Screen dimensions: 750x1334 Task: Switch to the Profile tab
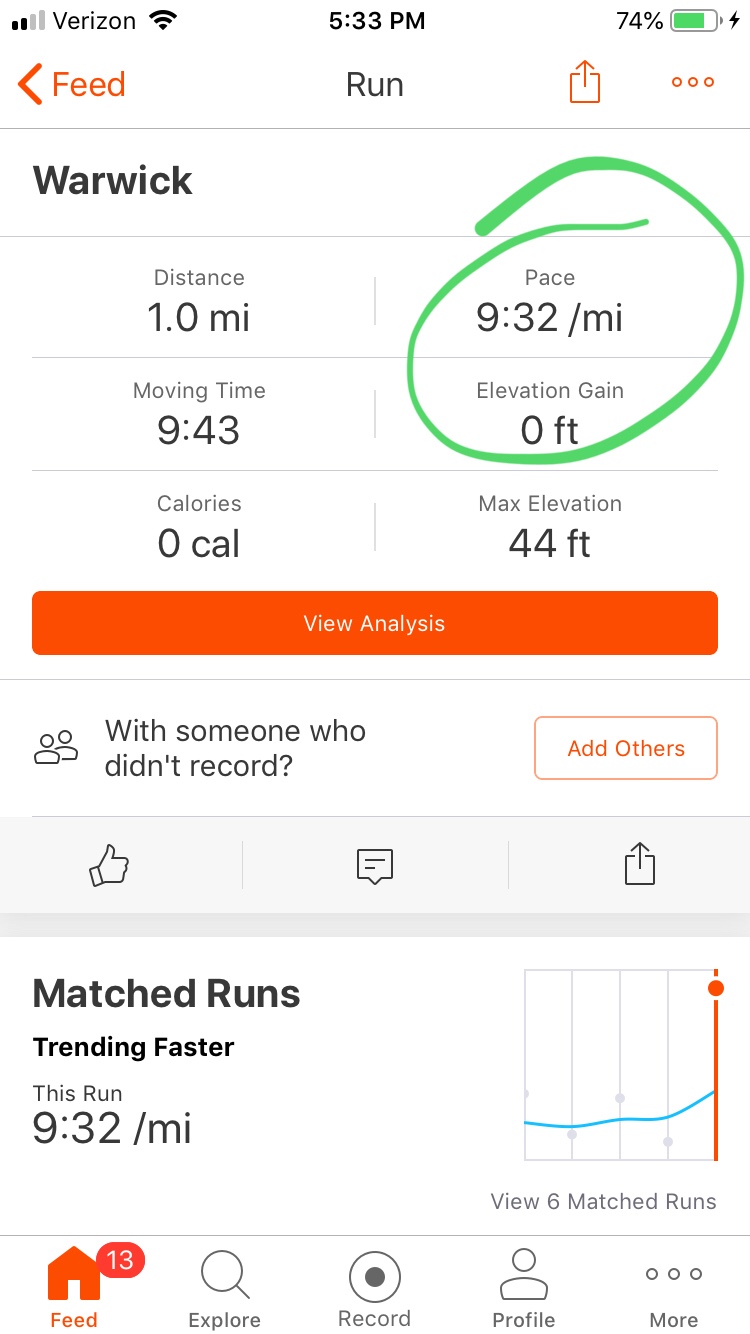point(524,1285)
